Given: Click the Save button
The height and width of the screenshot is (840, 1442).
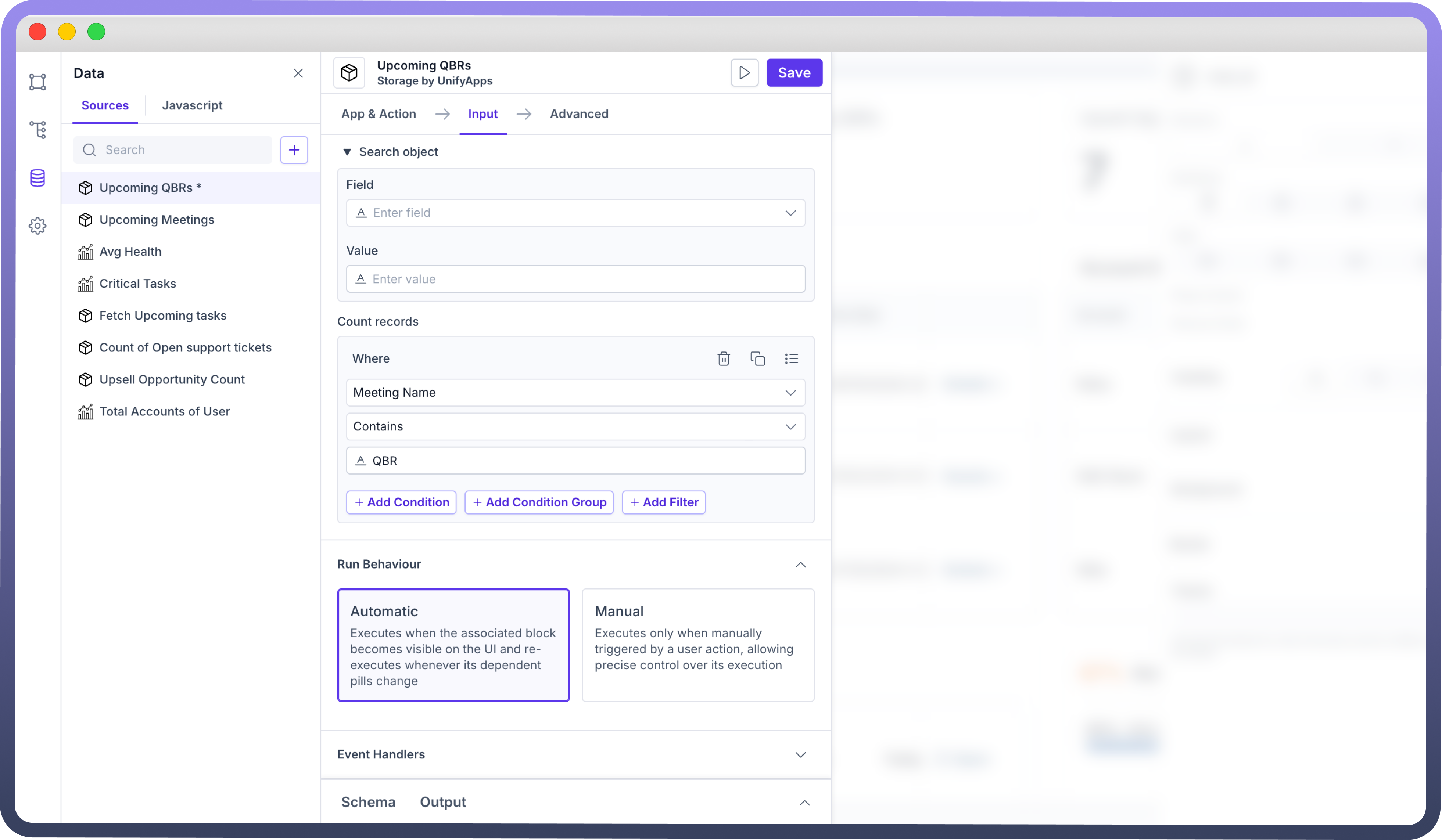Looking at the screenshot, I should point(794,73).
